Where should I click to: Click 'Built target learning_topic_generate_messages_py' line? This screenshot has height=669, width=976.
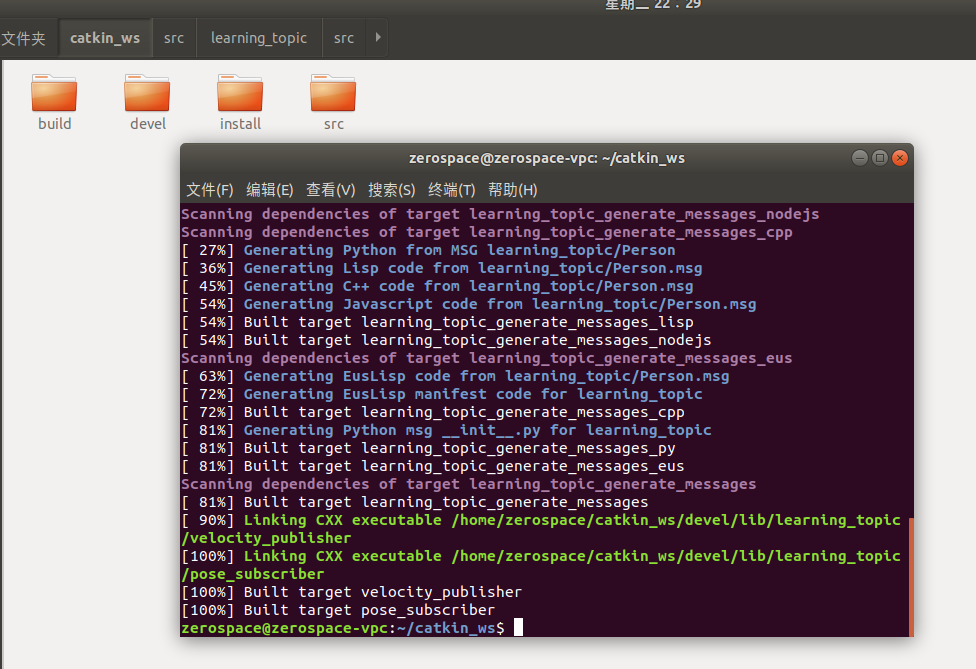click(428, 449)
